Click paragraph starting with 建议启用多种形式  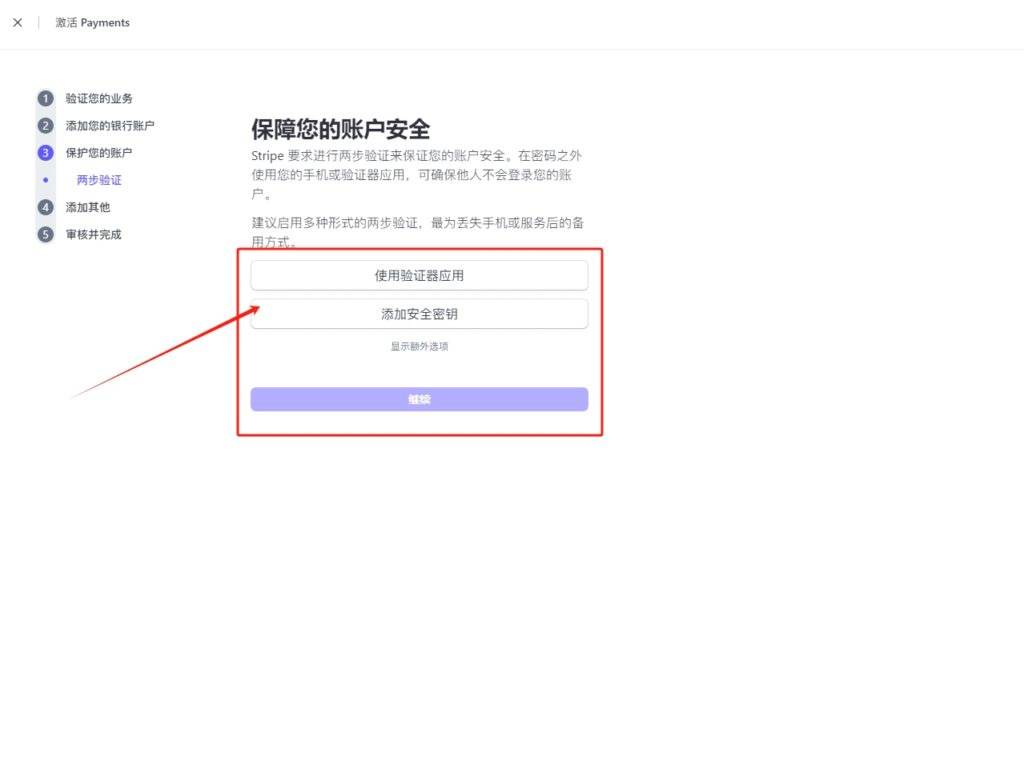pos(418,232)
